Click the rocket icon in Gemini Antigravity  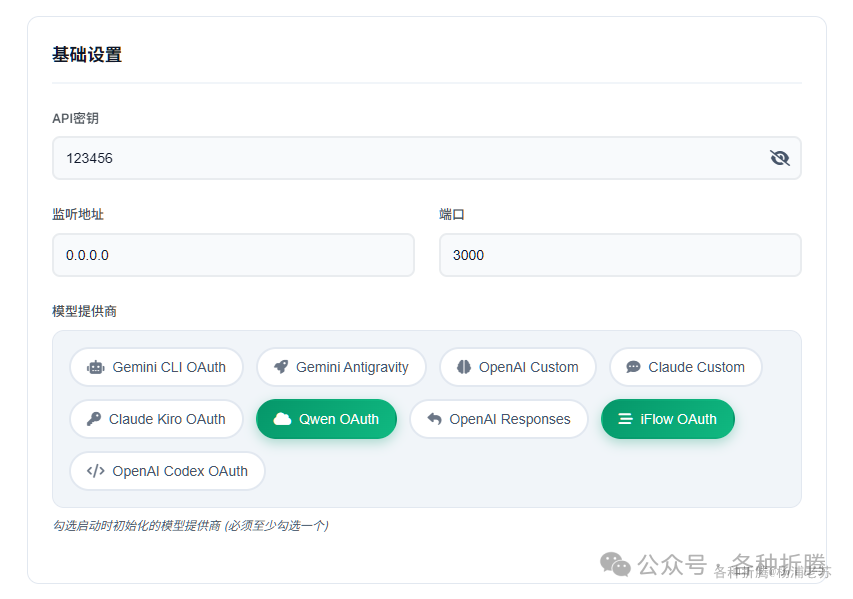(x=281, y=367)
